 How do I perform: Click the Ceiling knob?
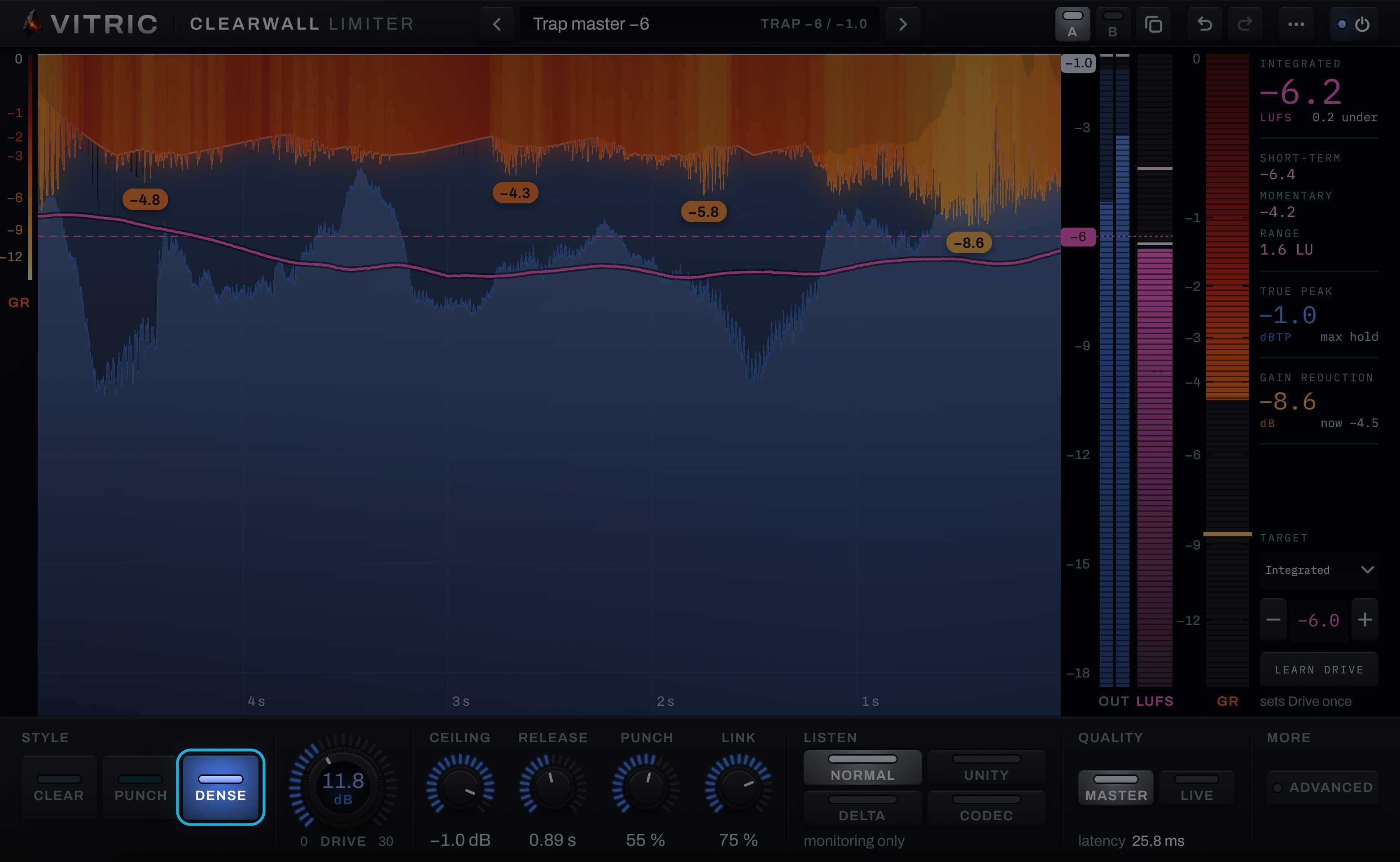(x=460, y=787)
